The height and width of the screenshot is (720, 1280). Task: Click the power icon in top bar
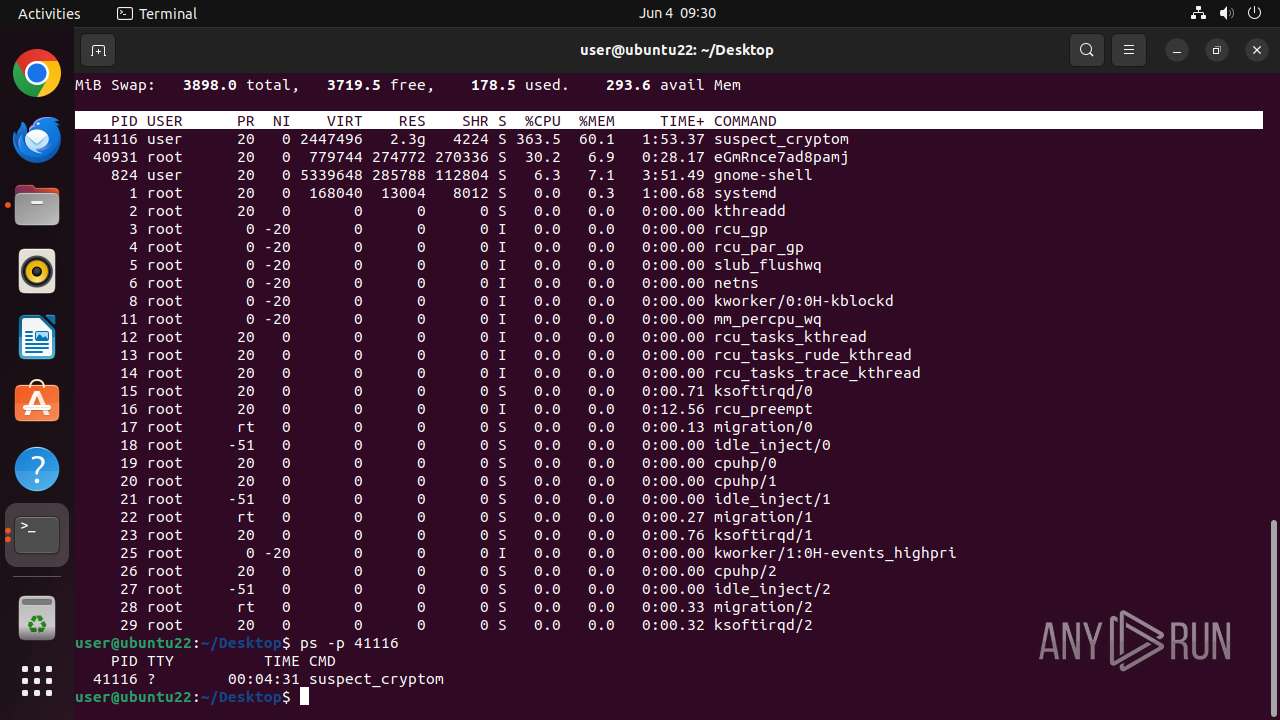pos(1253,14)
